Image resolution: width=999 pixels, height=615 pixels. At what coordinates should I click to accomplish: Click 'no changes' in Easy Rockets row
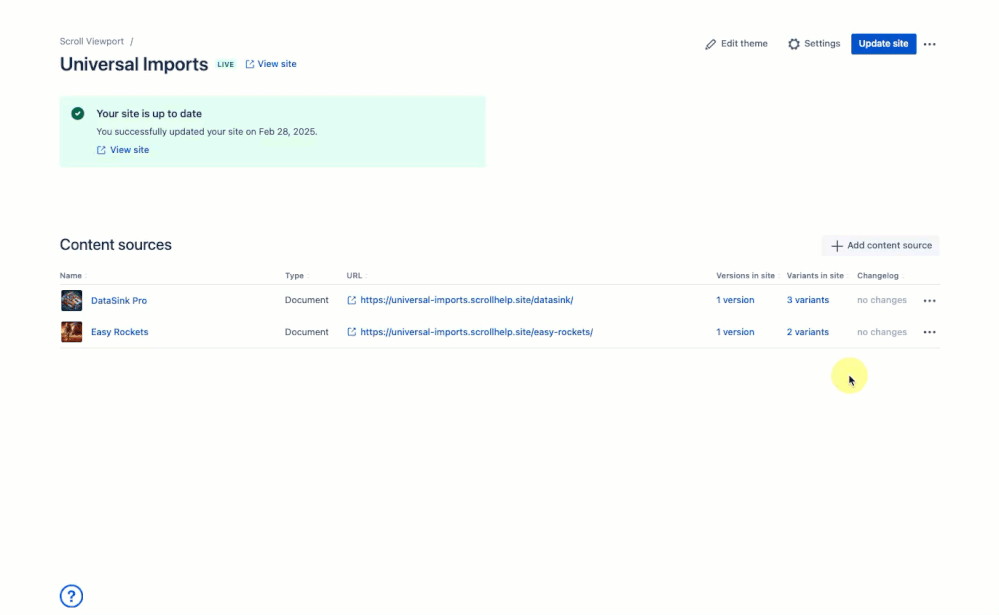(x=882, y=332)
